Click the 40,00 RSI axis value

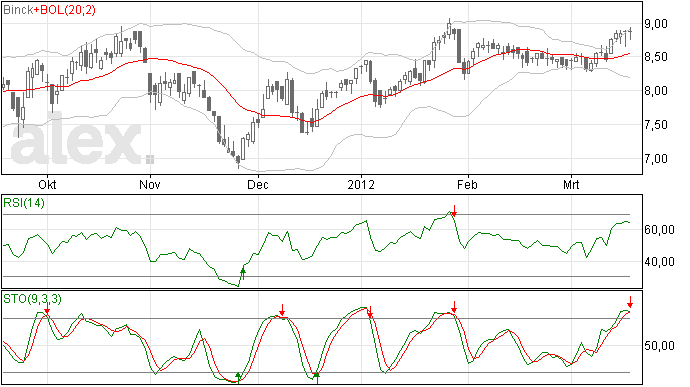(659, 262)
